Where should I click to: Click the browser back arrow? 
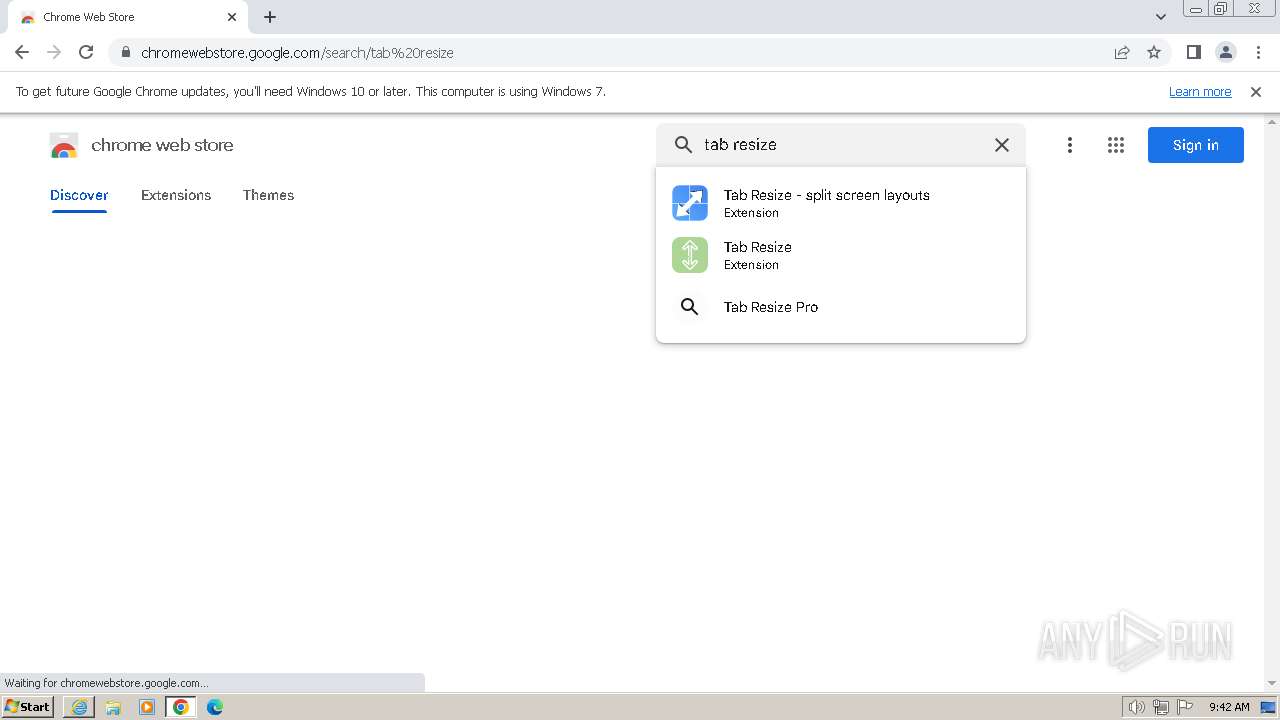22,52
